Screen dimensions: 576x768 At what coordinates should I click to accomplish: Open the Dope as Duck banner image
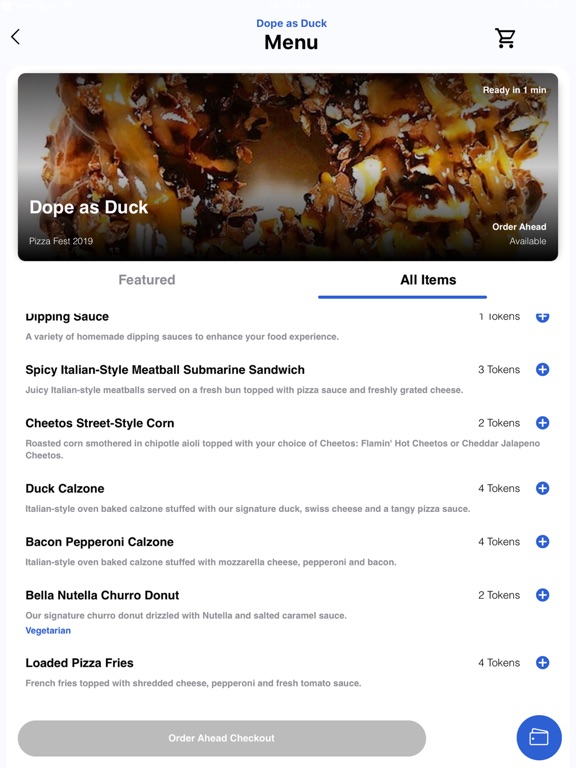click(x=288, y=167)
